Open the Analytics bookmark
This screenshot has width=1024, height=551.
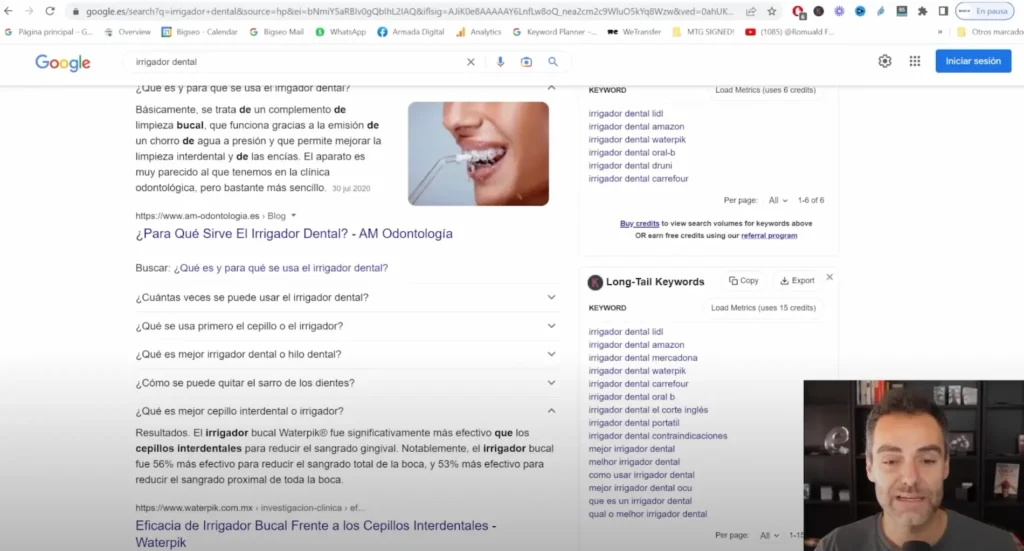(479, 31)
